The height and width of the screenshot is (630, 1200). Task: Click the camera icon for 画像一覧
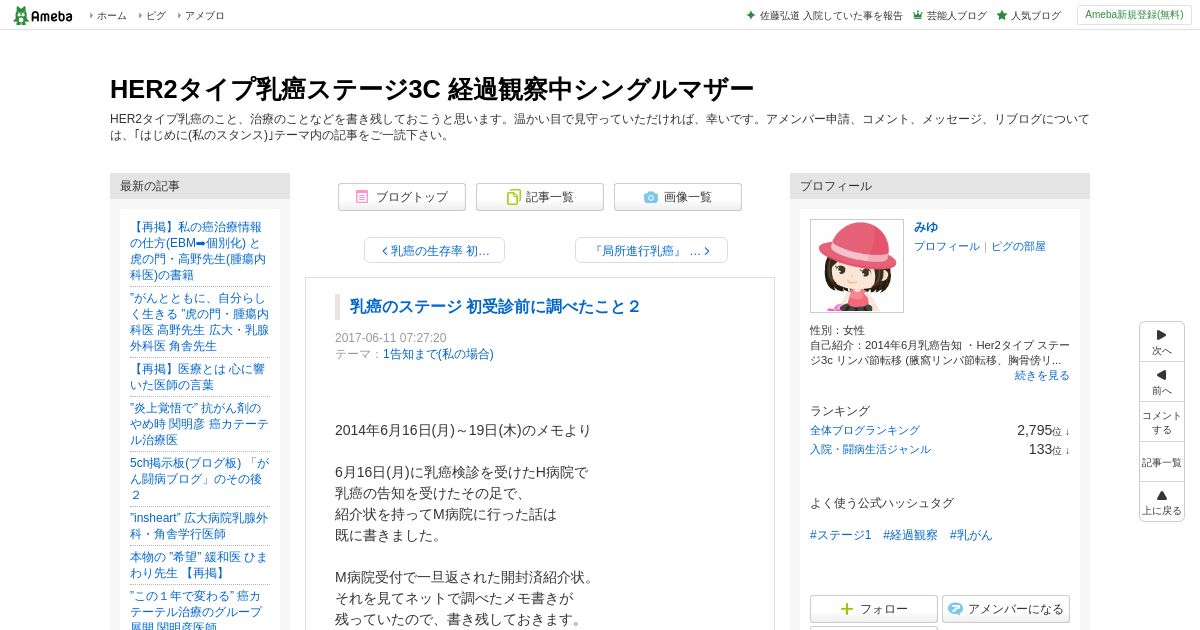651,197
